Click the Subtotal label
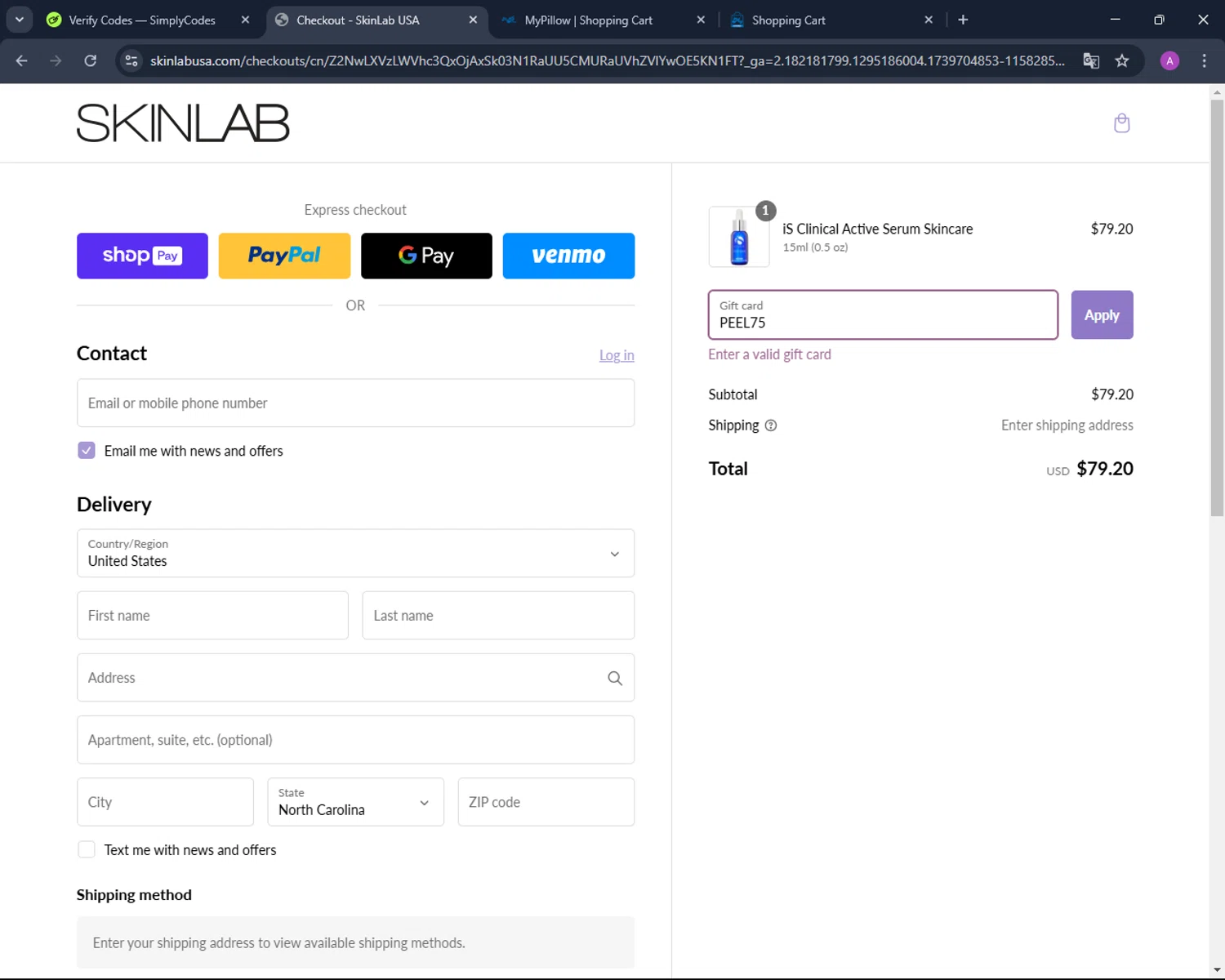Screen dimensions: 1225x980 733,394
